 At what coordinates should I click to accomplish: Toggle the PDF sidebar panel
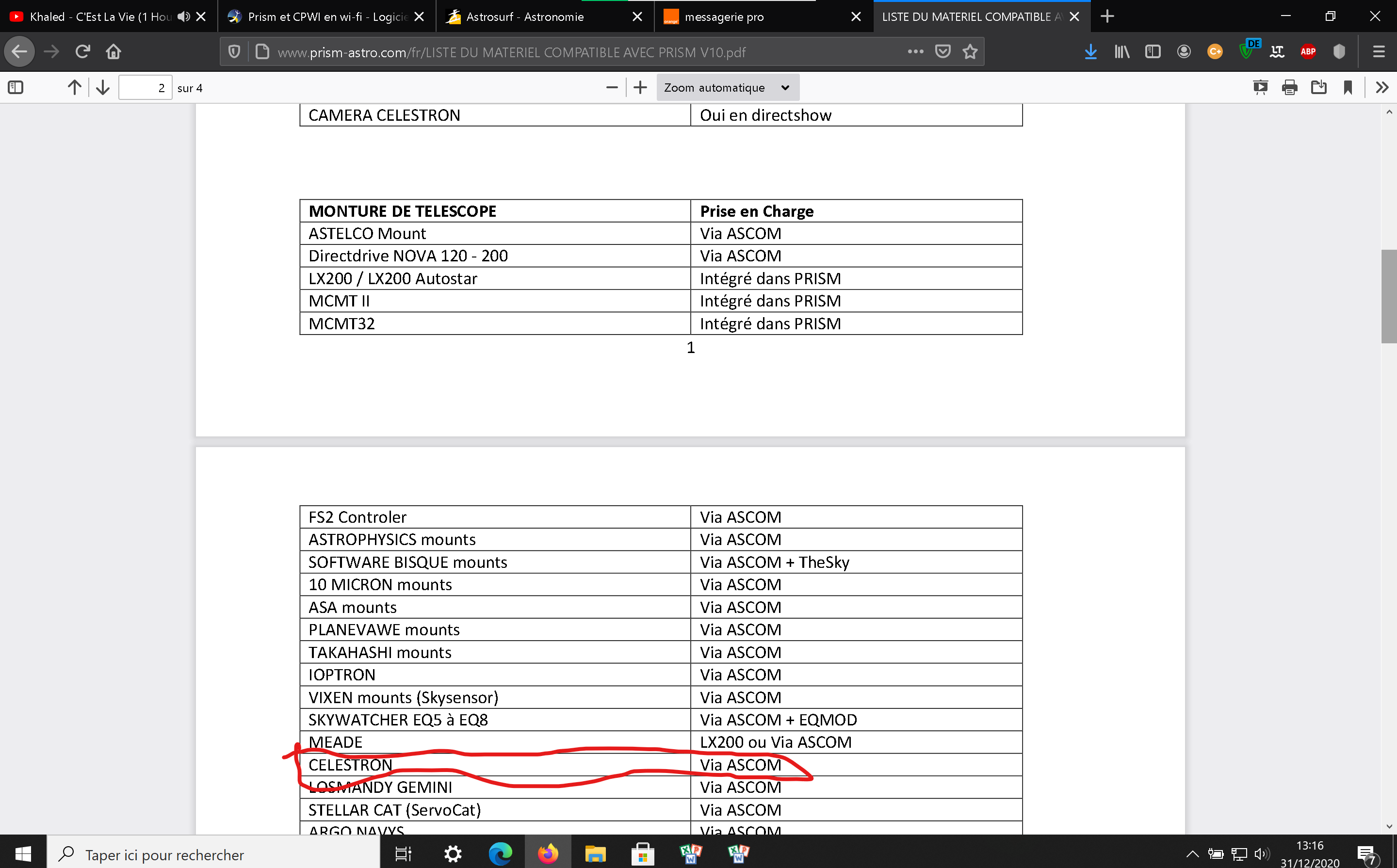pos(16,87)
